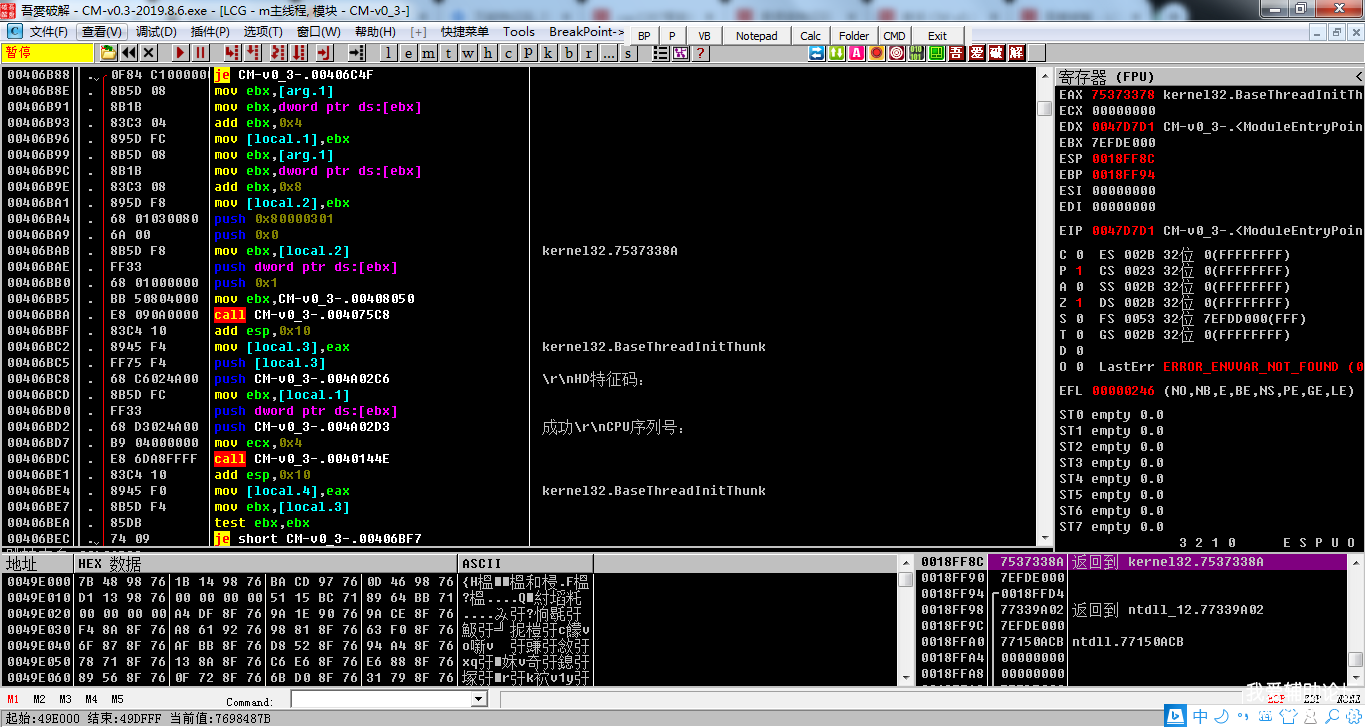Viewport: 1365px width, 727px height.
Task: Pause execution with the red pause icon
Action: click(x=201, y=53)
